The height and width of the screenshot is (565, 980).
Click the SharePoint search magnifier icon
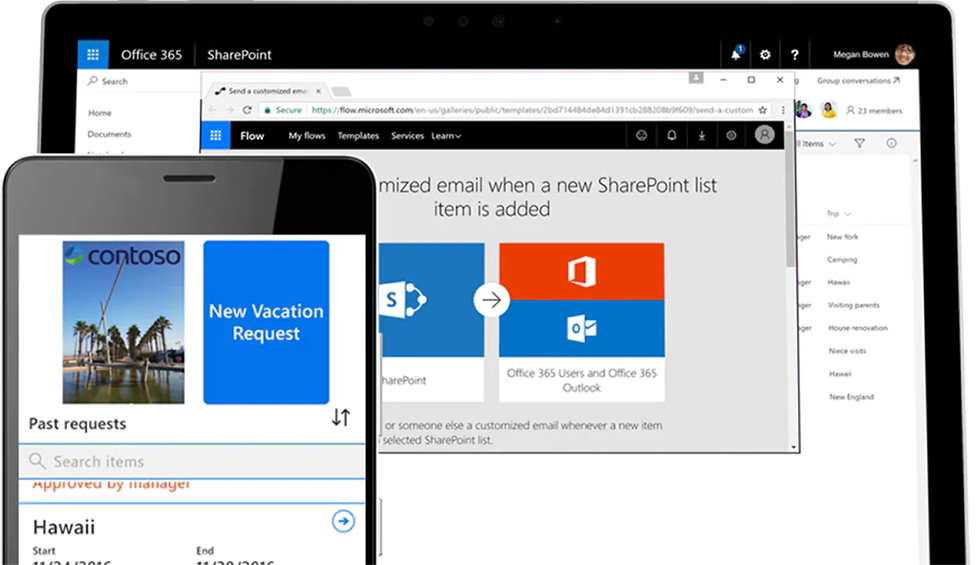pyautogui.click(x=92, y=81)
